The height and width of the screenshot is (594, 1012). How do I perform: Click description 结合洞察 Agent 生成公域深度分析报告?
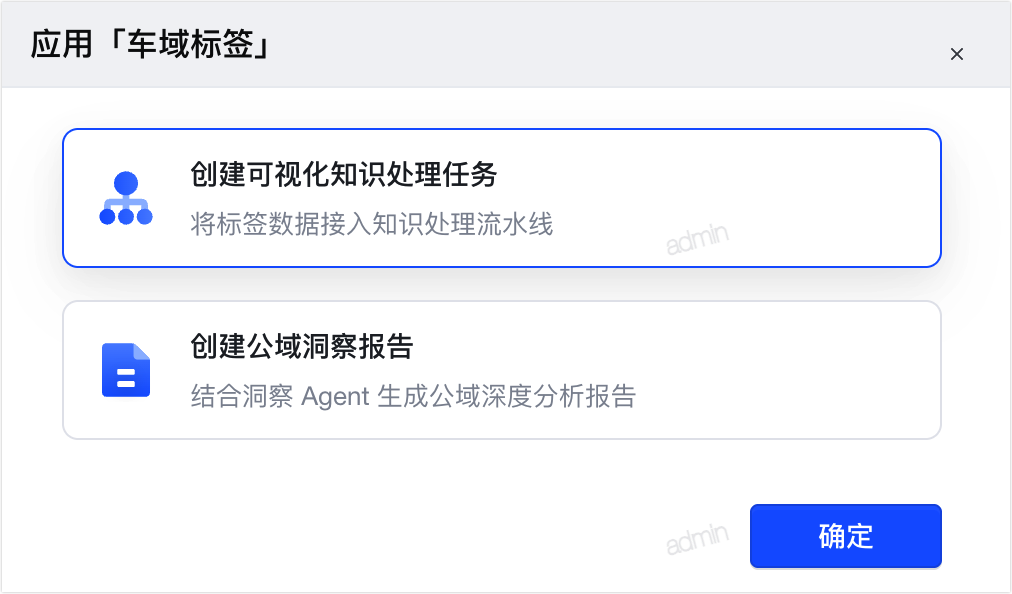point(413,396)
